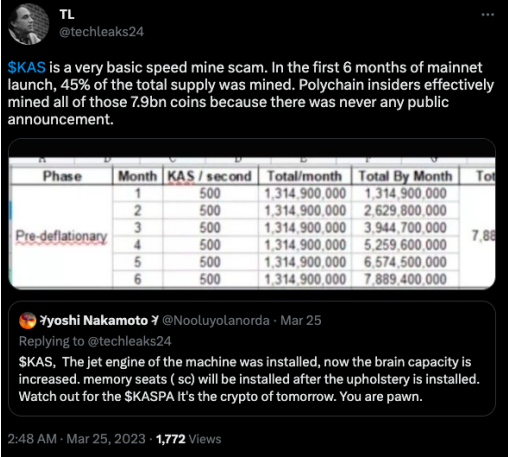The width and height of the screenshot is (508, 457).
Task: Click the 2:48 AM · Mar 25, 2023 timestamp
Action: (76, 439)
